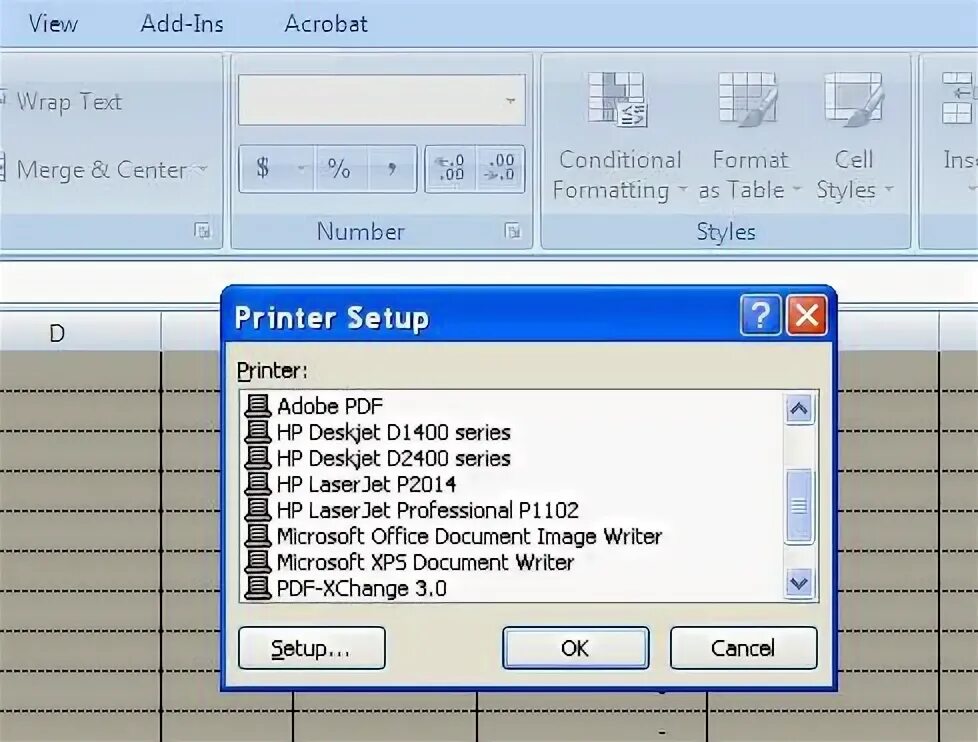Click Decrease Decimal icon
This screenshot has width=978, height=742.
(x=500, y=169)
